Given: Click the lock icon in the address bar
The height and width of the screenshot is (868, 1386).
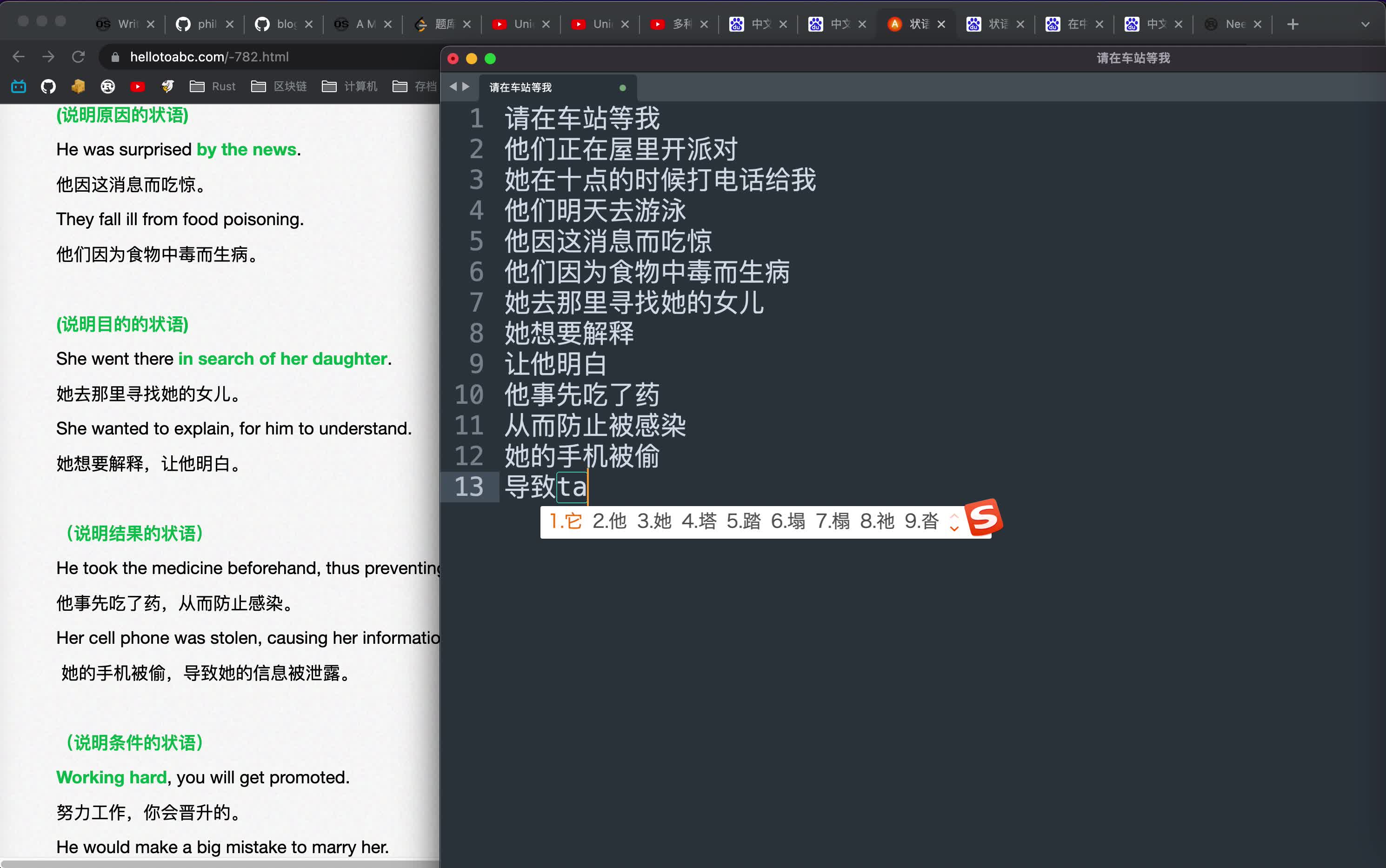Looking at the screenshot, I should pyautogui.click(x=115, y=57).
